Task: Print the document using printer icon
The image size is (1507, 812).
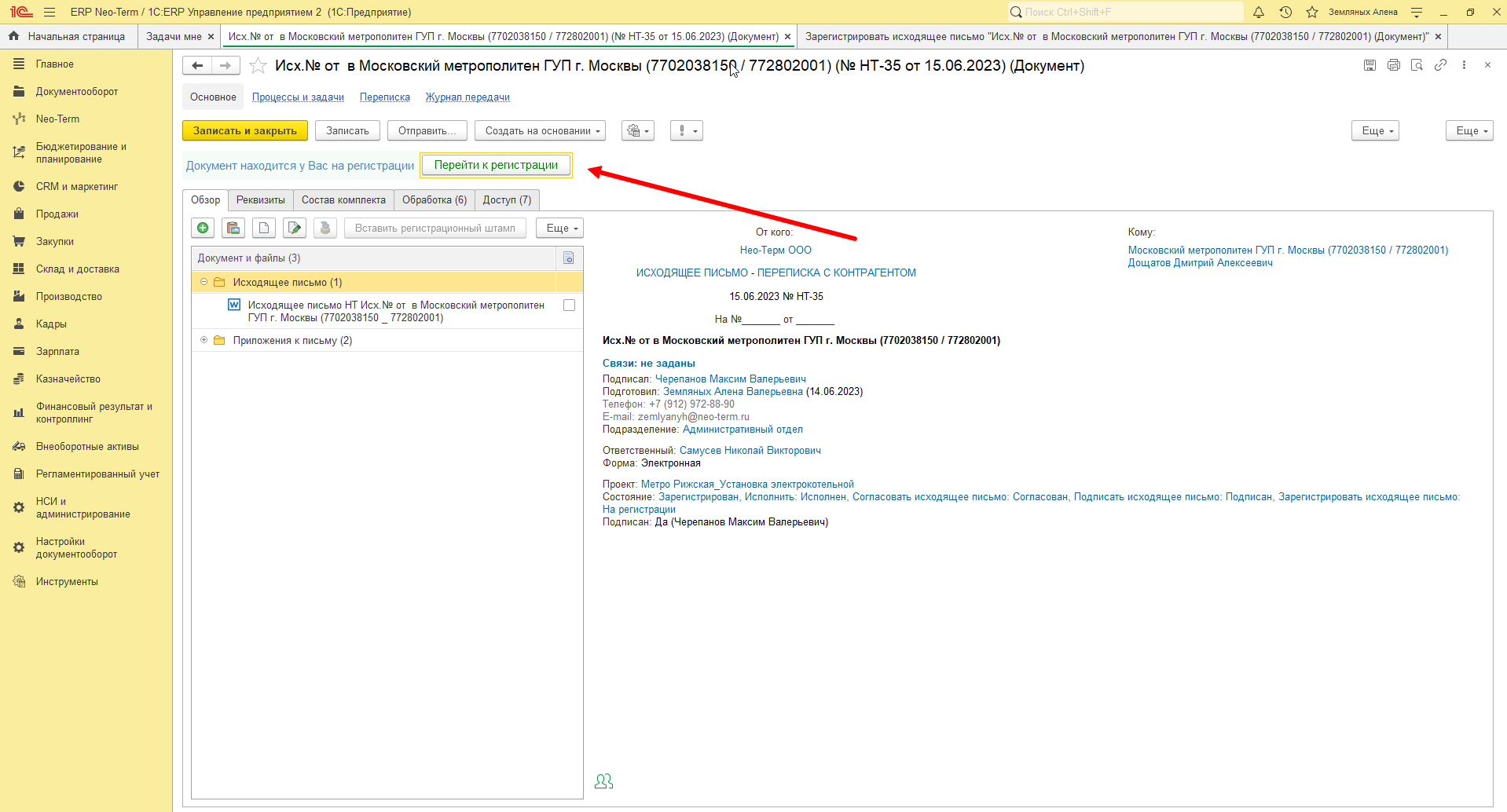Action: coord(1393,65)
